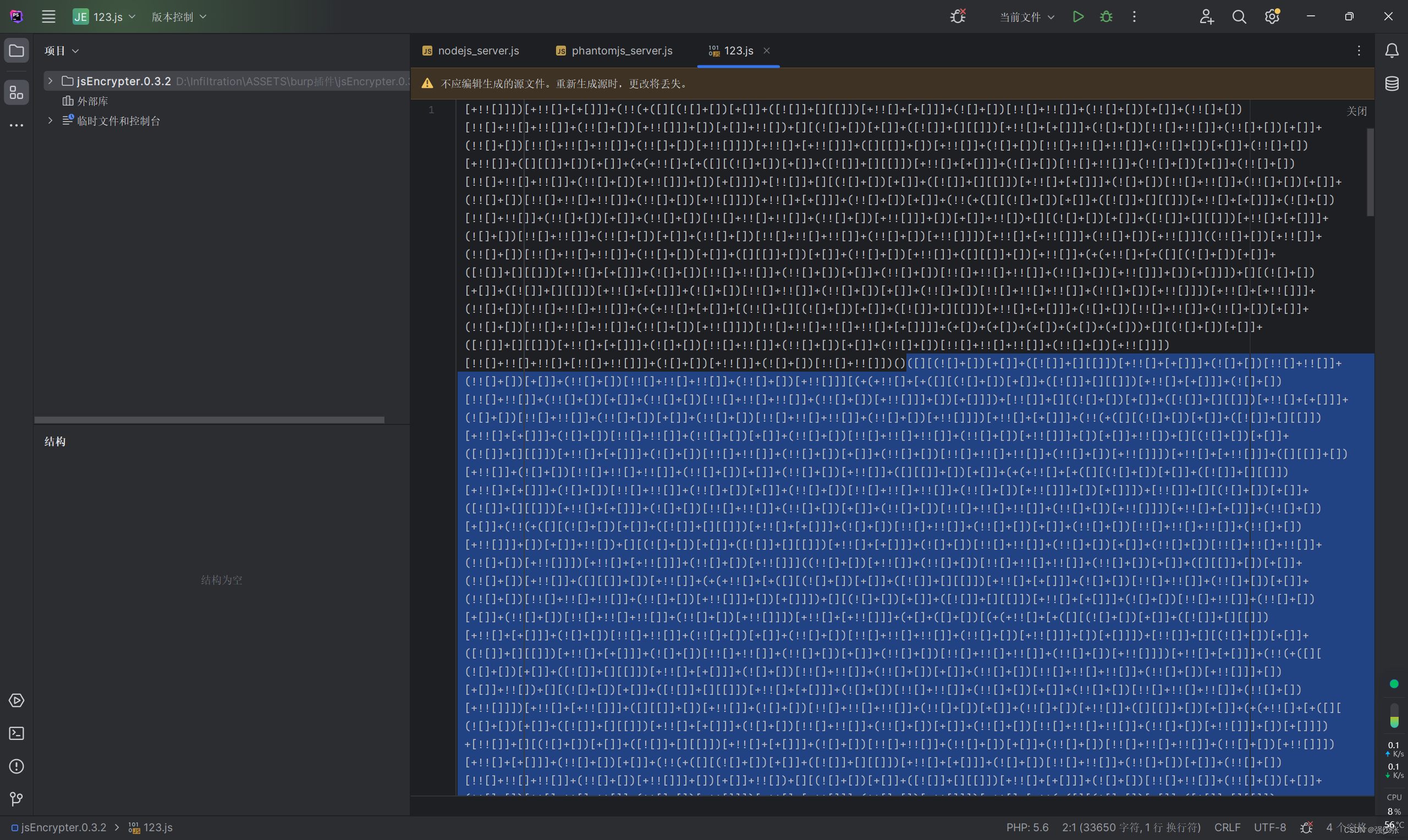
Task: Open the Database tool window
Action: tap(1391, 84)
